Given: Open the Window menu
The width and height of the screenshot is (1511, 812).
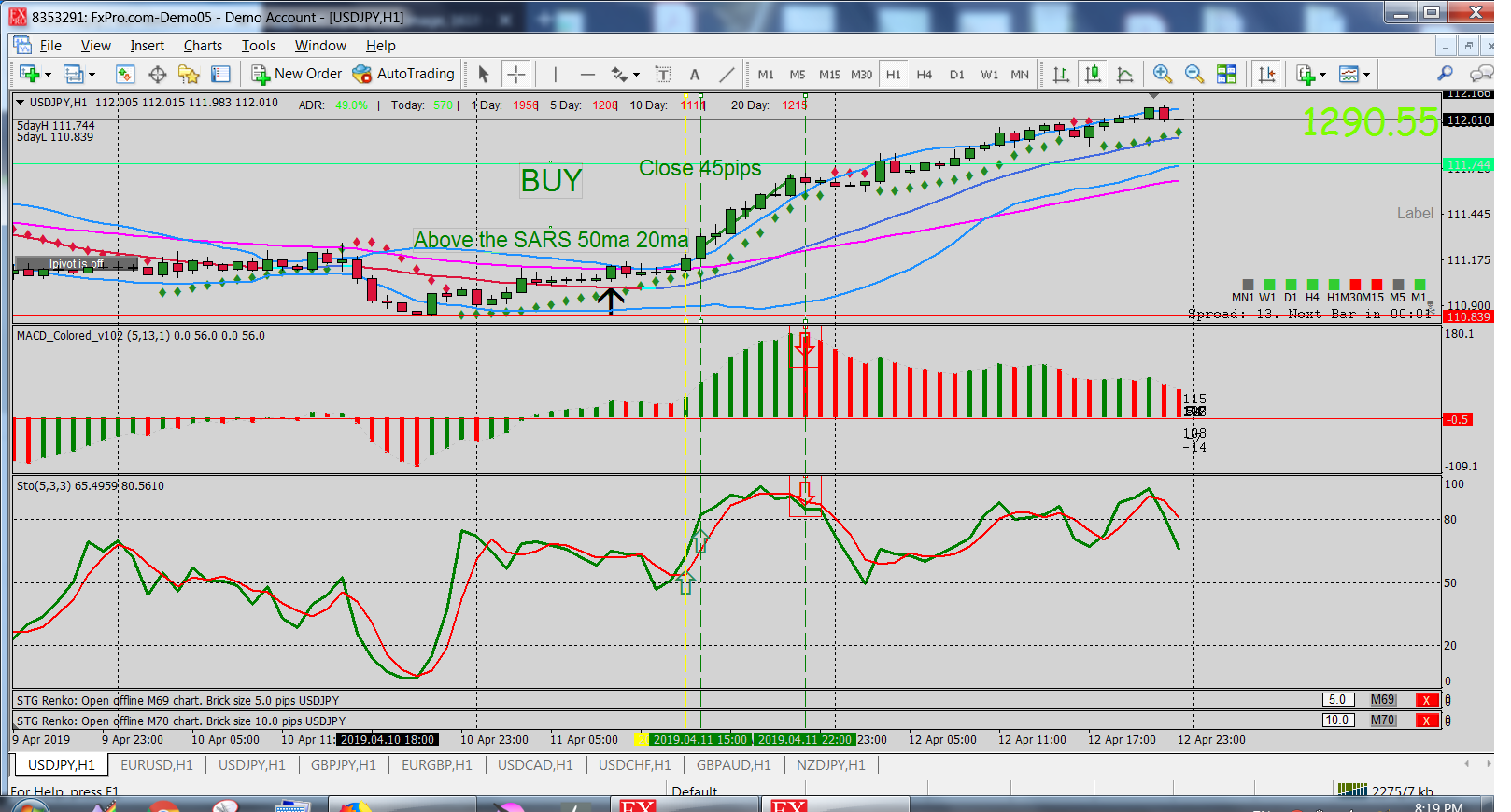Looking at the screenshot, I should tap(320, 46).
